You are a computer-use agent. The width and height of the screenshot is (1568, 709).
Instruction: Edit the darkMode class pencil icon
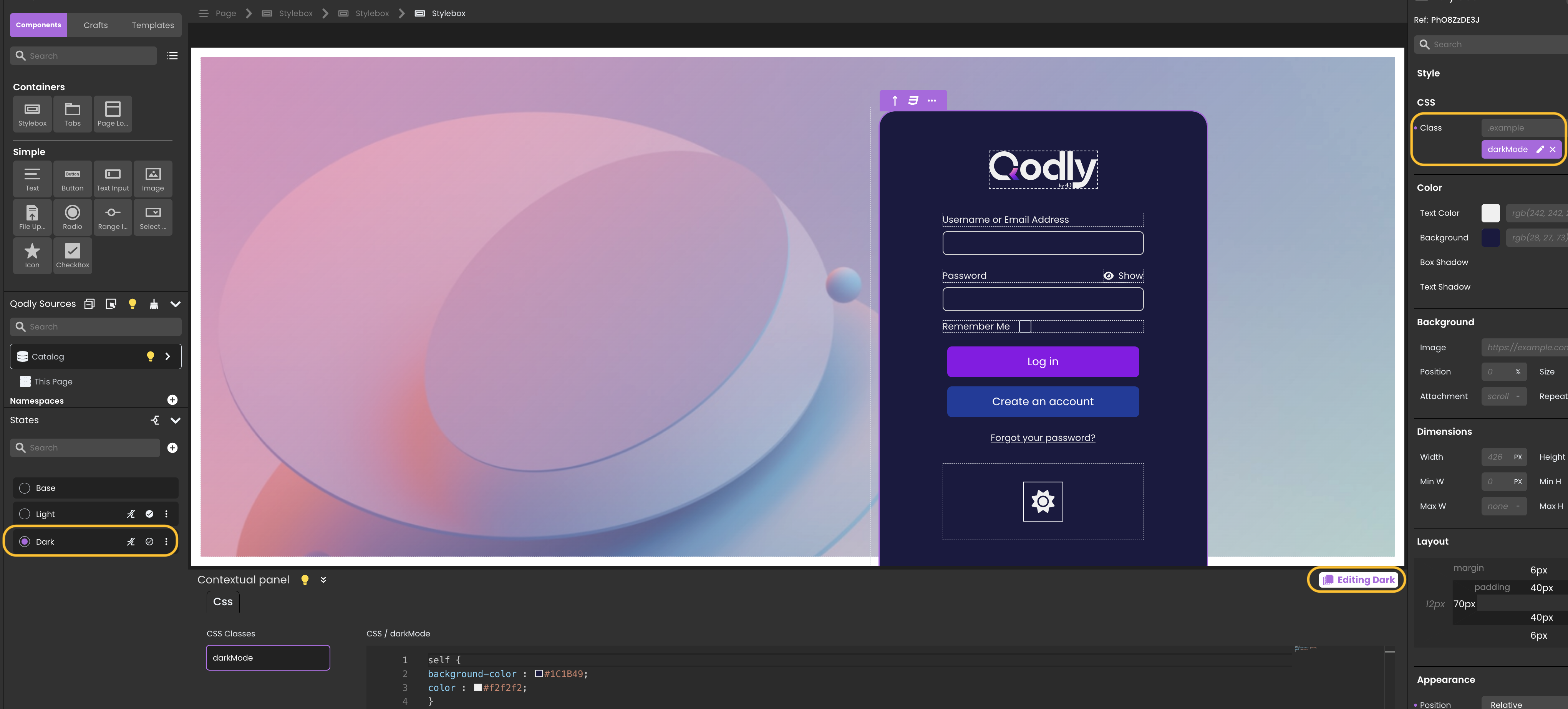[1540, 150]
